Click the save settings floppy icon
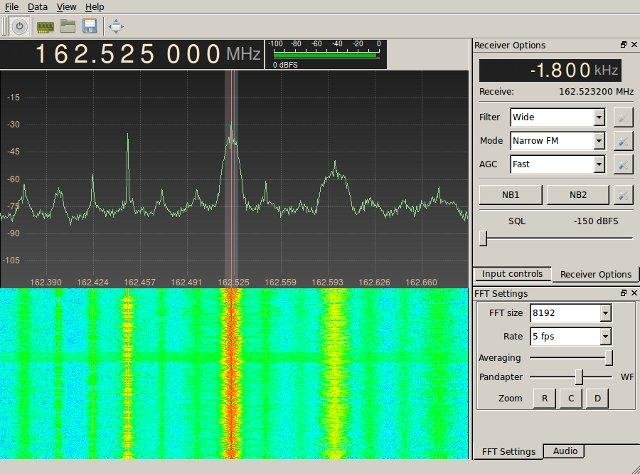 90,26
